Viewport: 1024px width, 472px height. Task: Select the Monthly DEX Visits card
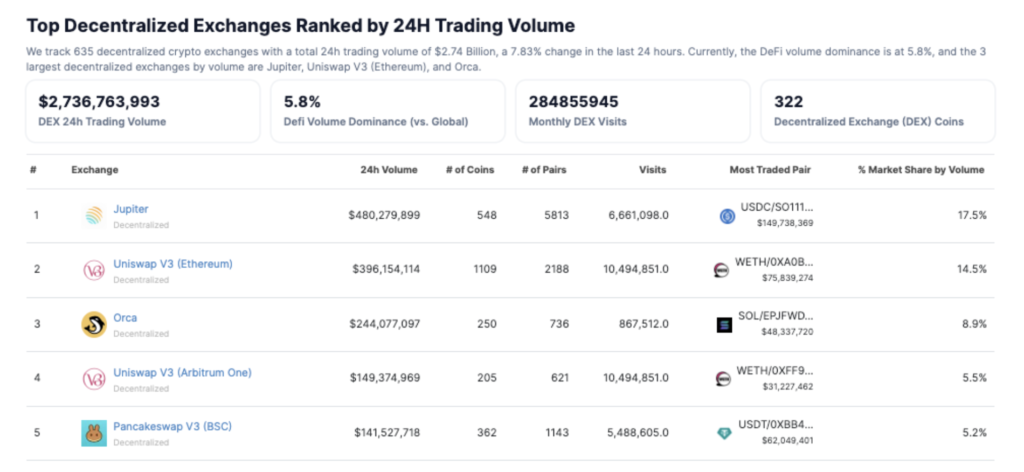632,111
